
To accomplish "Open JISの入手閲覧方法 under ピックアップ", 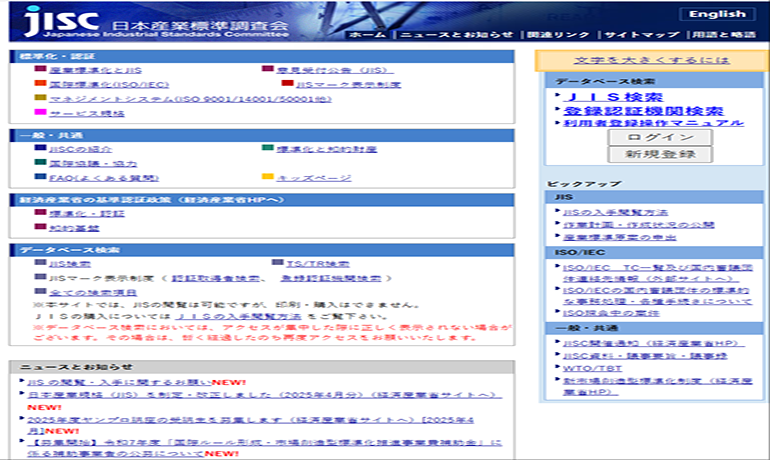I will (x=615, y=212).
